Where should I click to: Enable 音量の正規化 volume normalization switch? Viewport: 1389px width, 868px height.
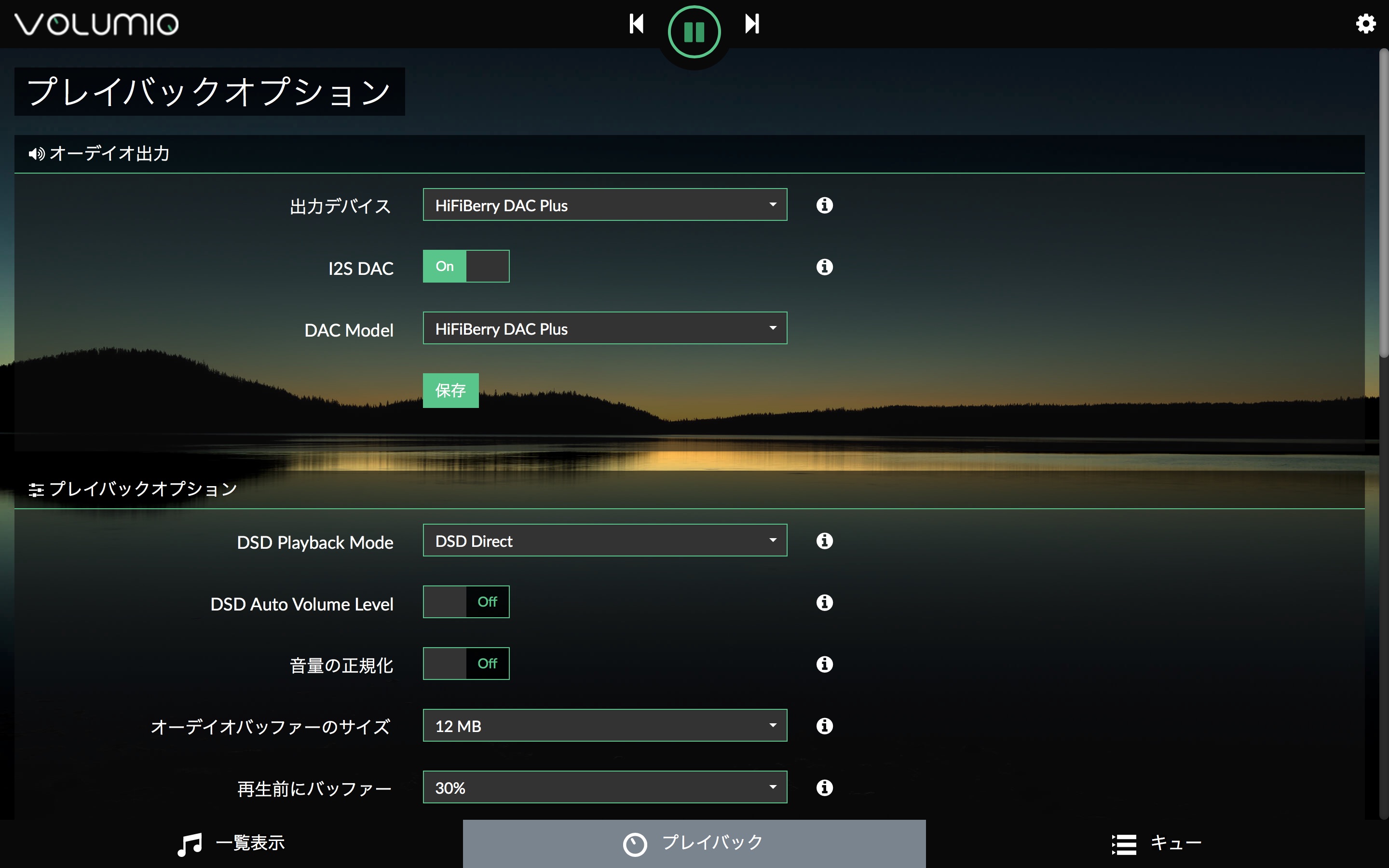pos(465,664)
